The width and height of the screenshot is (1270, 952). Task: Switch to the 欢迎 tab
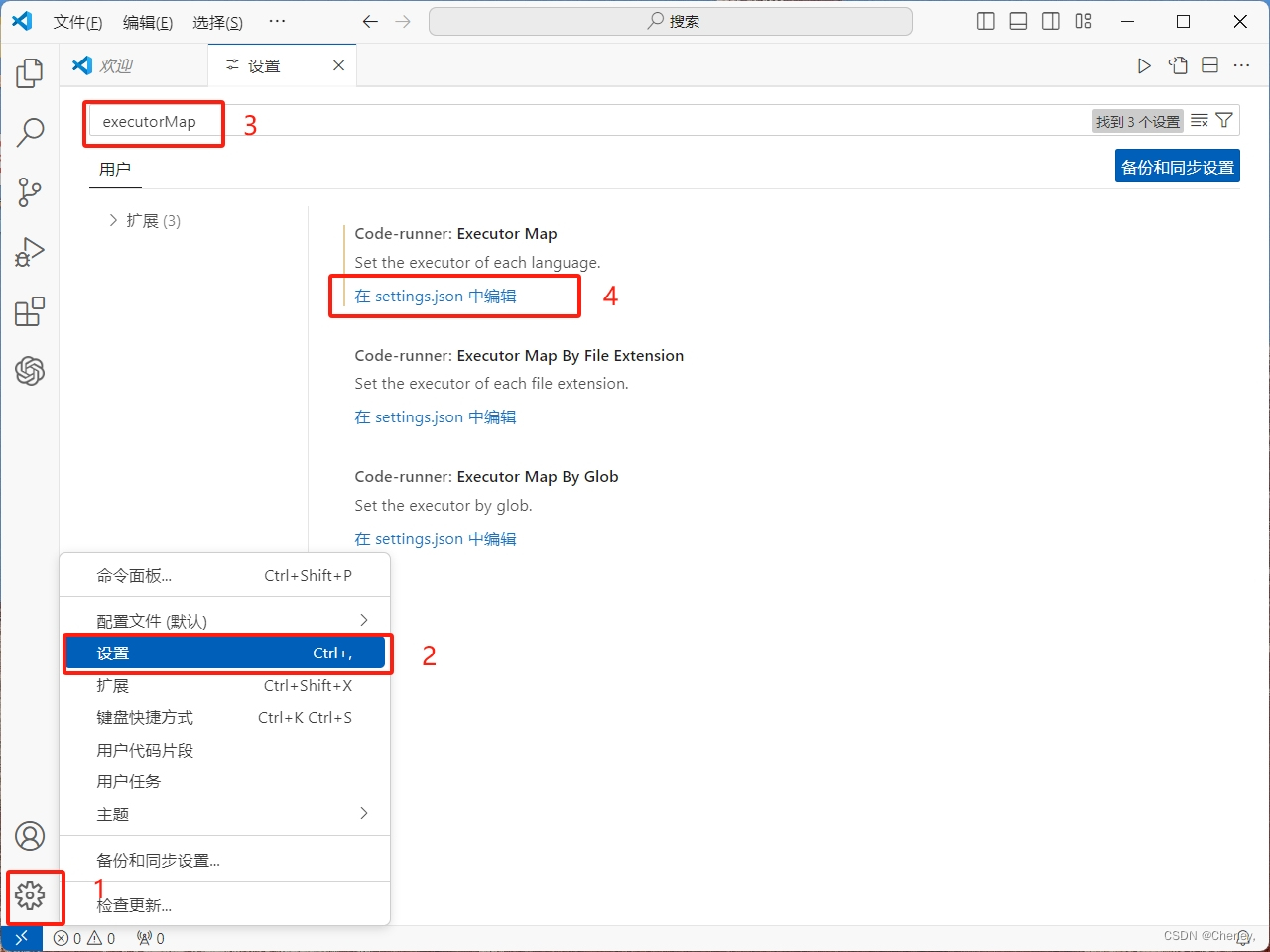coord(134,65)
